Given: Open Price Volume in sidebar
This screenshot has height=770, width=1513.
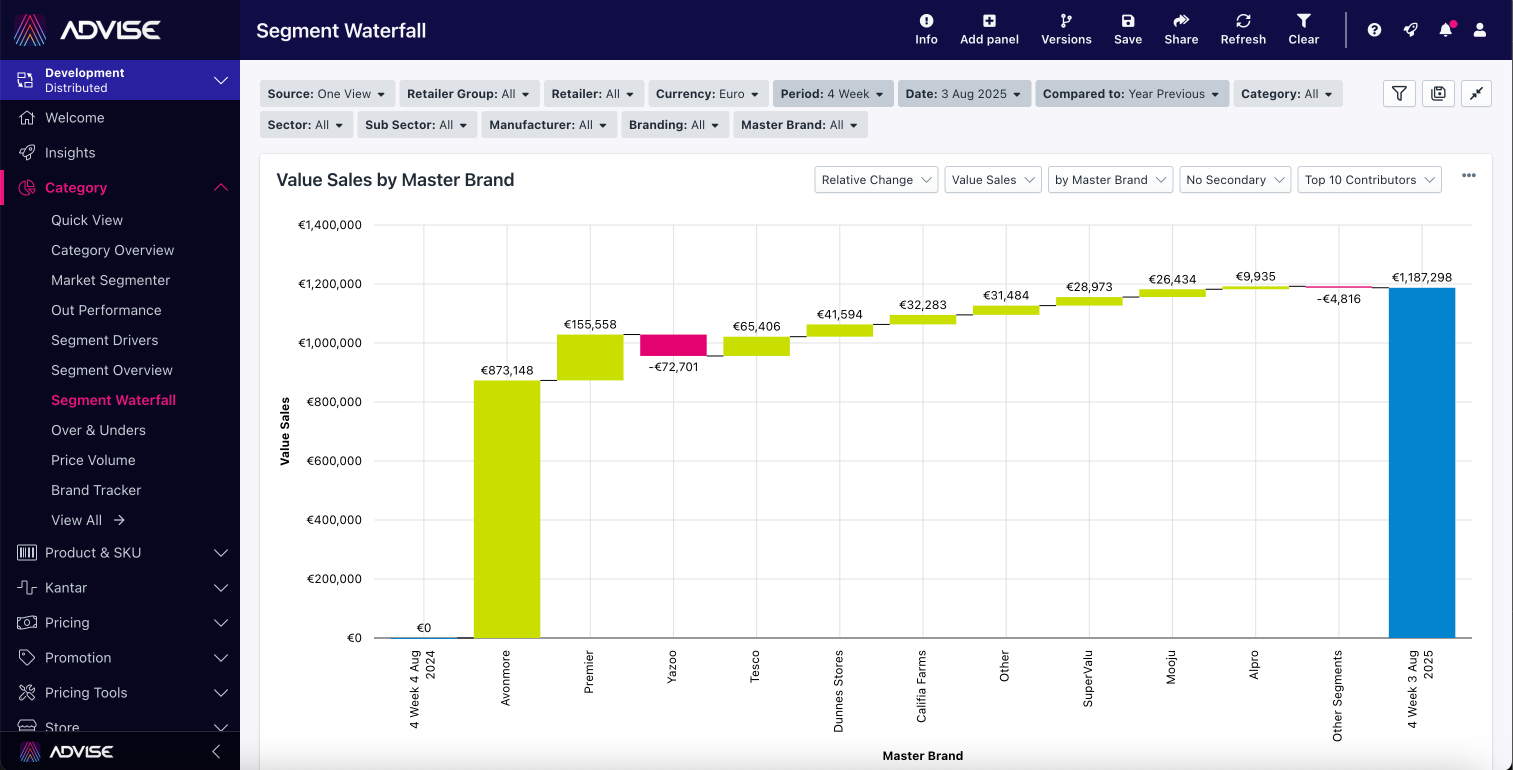Looking at the screenshot, I should pos(93,460).
